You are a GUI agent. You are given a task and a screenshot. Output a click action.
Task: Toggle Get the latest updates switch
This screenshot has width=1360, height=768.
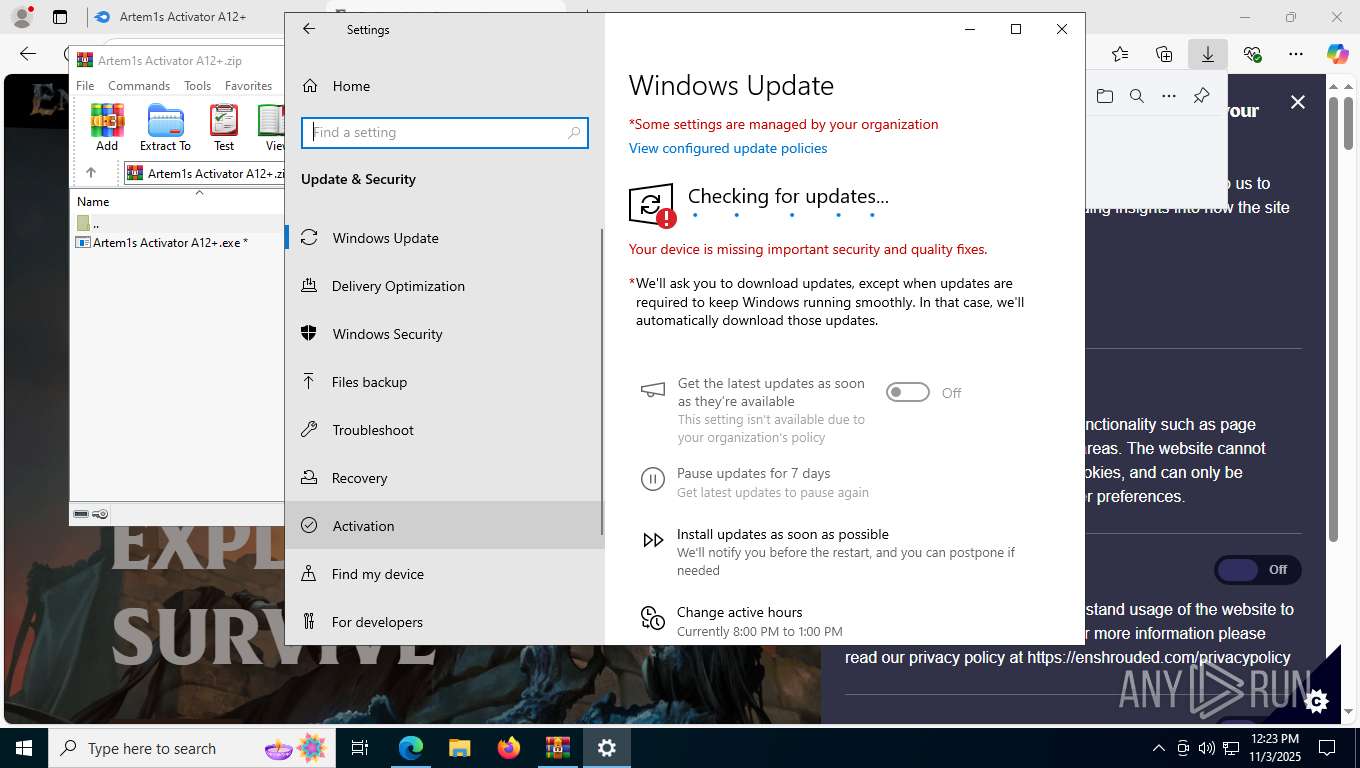[x=908, y=392]
